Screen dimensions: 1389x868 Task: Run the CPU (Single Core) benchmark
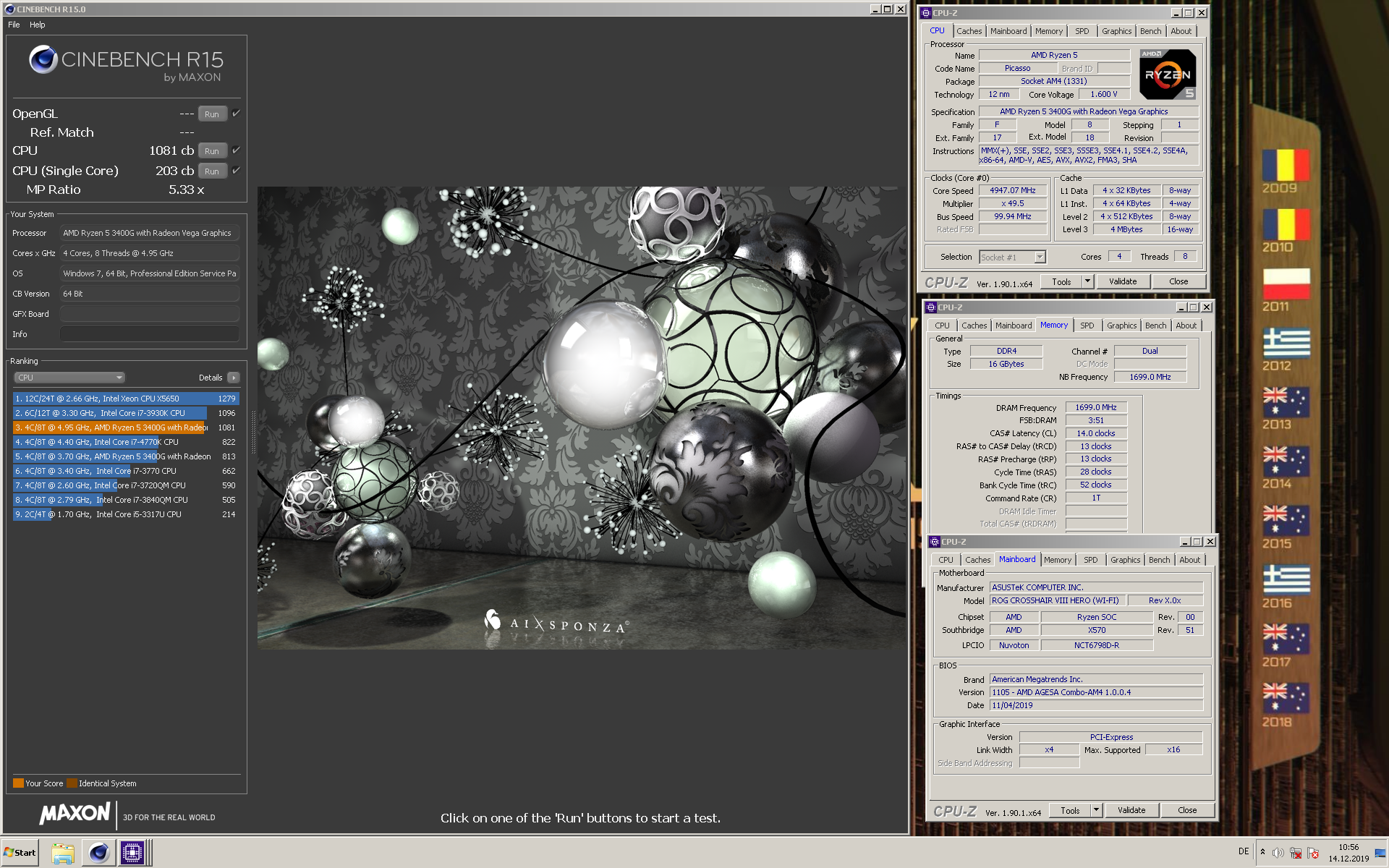(x=212, y=171)
